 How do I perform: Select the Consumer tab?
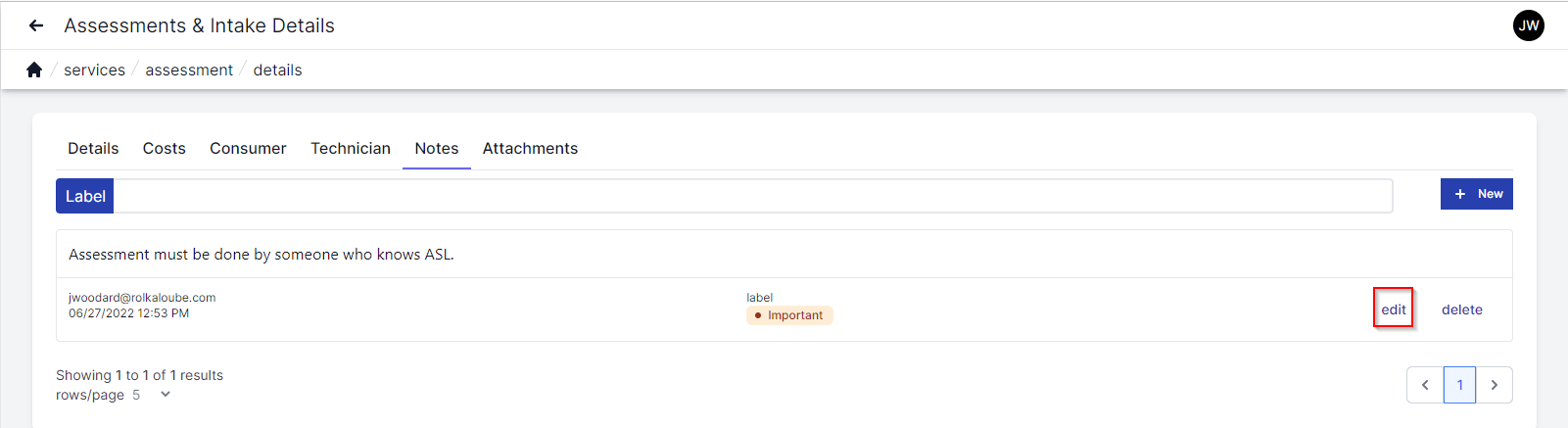pyautogui.click(x=248, y=149)
